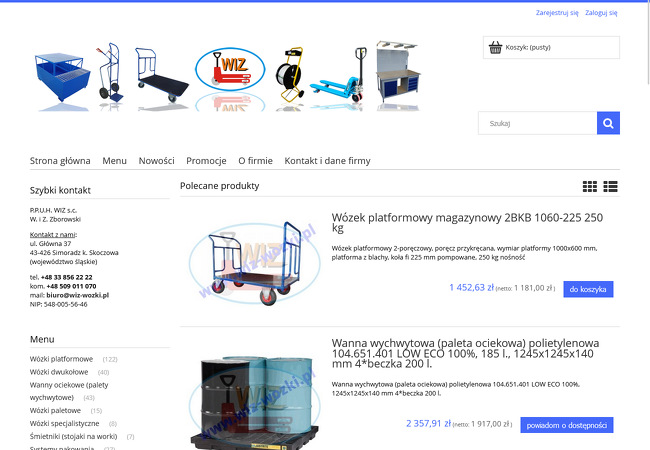Click the Polecane produkty heading

click(x=220, y=186)
